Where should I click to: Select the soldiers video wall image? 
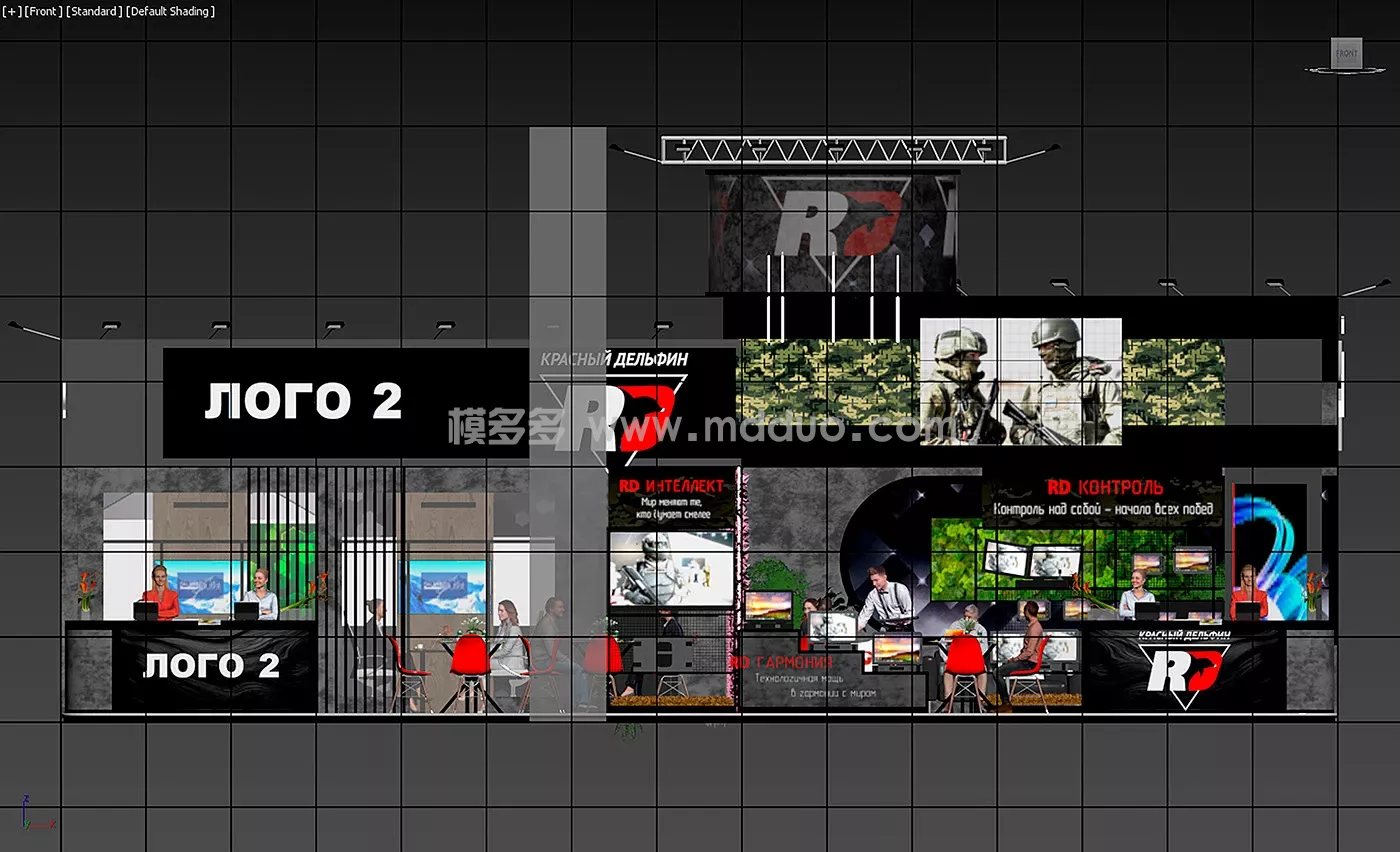pos(1020,380)
